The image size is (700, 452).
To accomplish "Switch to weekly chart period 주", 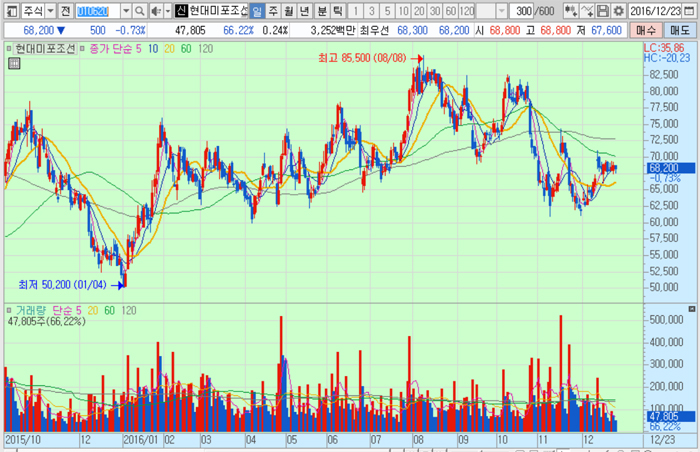I will click(x=273, y=11).
